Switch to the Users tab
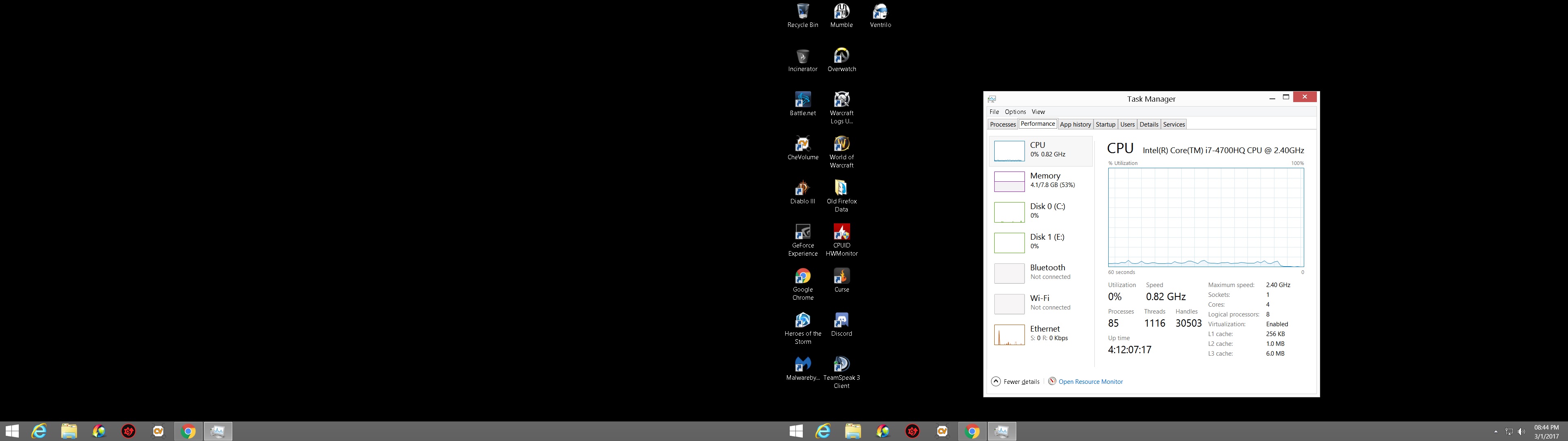The width and height of the screenshot is (1568, 441). pyautogui.click(x=1127, y=124)
